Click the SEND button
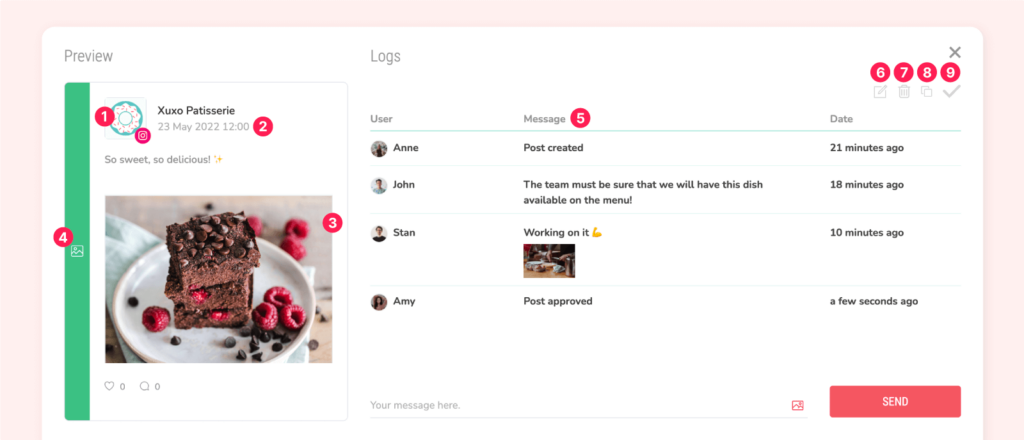Image resolution: width=1024 pixels, height=440 pixels. 895,401
